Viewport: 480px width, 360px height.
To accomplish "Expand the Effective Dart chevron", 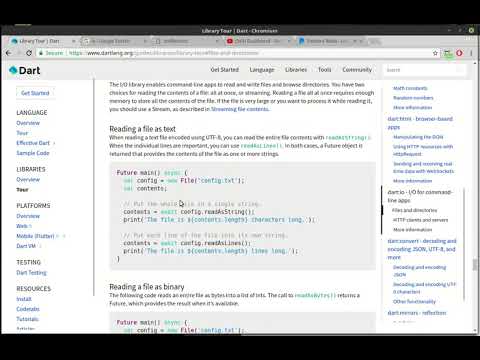I will point(54,143).
